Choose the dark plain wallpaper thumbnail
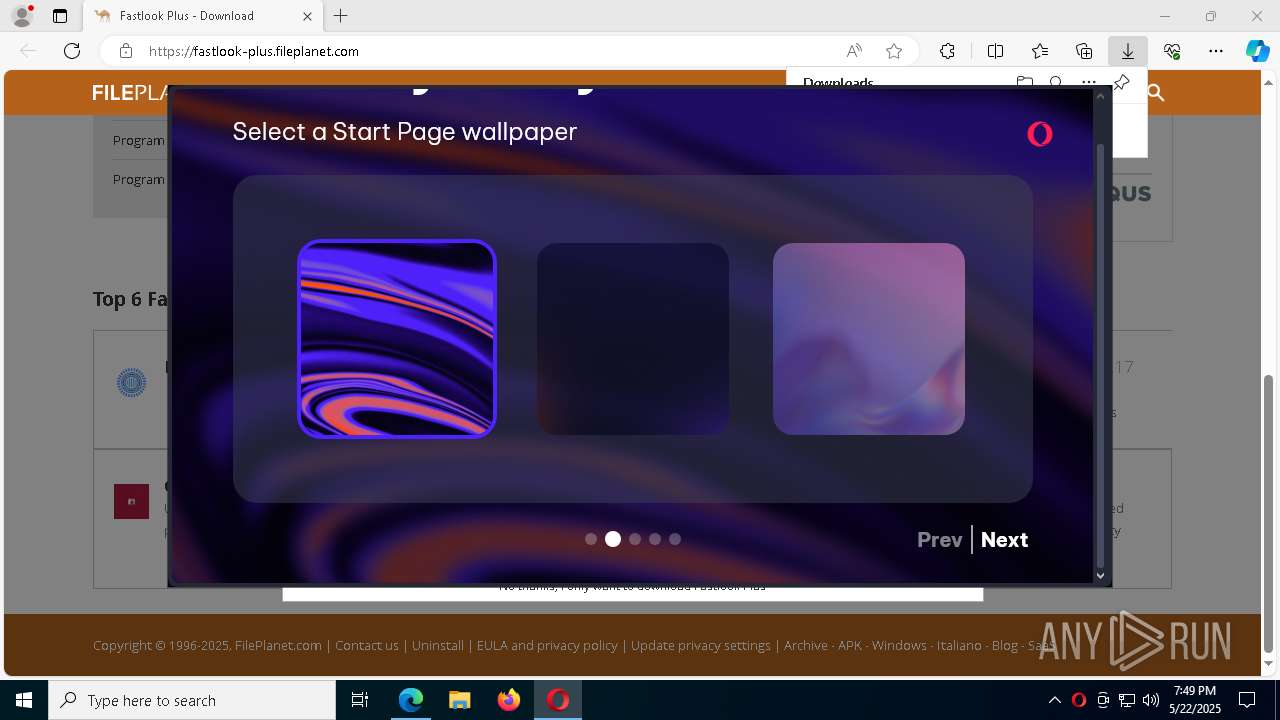Screen dimensions: 1280x720 [x=633, y=339]
